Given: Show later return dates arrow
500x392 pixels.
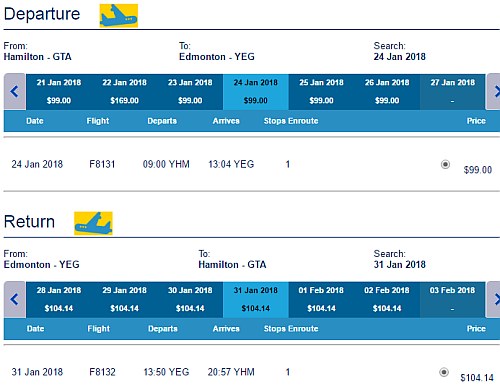Looking at the screenshot, I should point(494,299).
